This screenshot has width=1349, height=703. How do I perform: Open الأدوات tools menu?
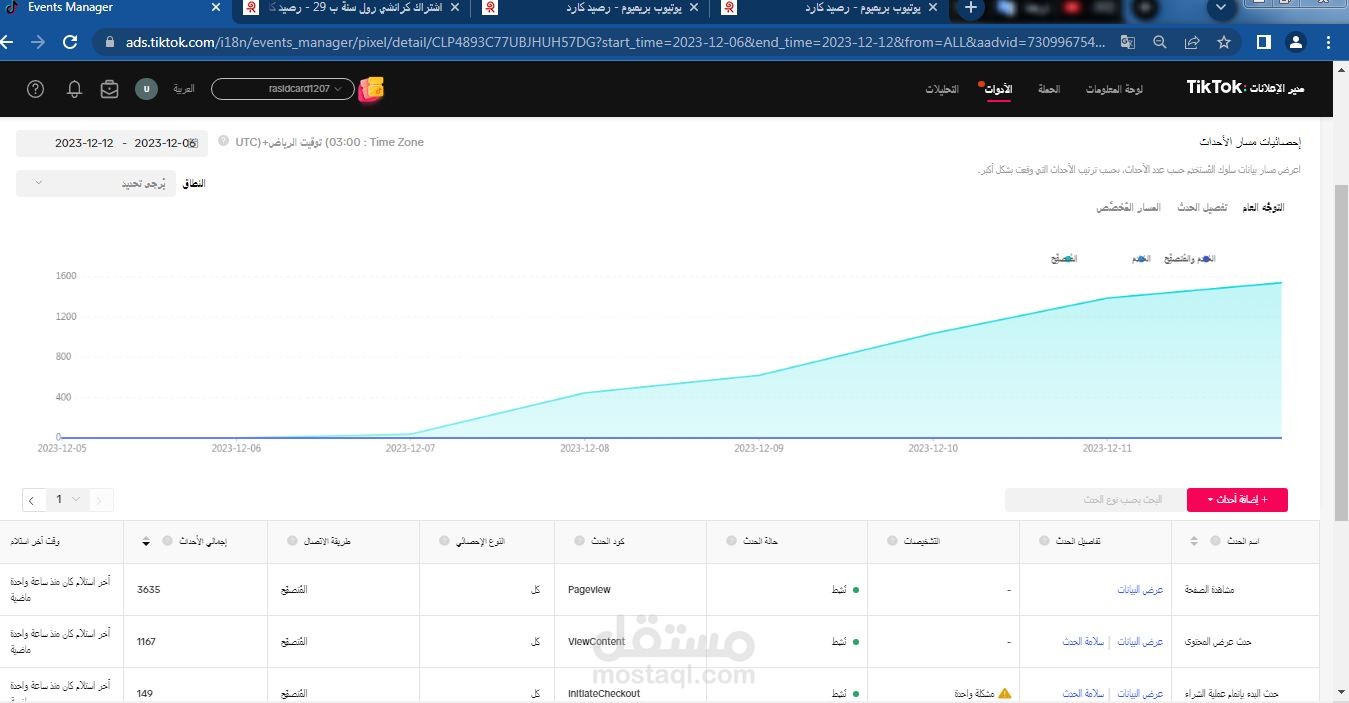[998, 89]
